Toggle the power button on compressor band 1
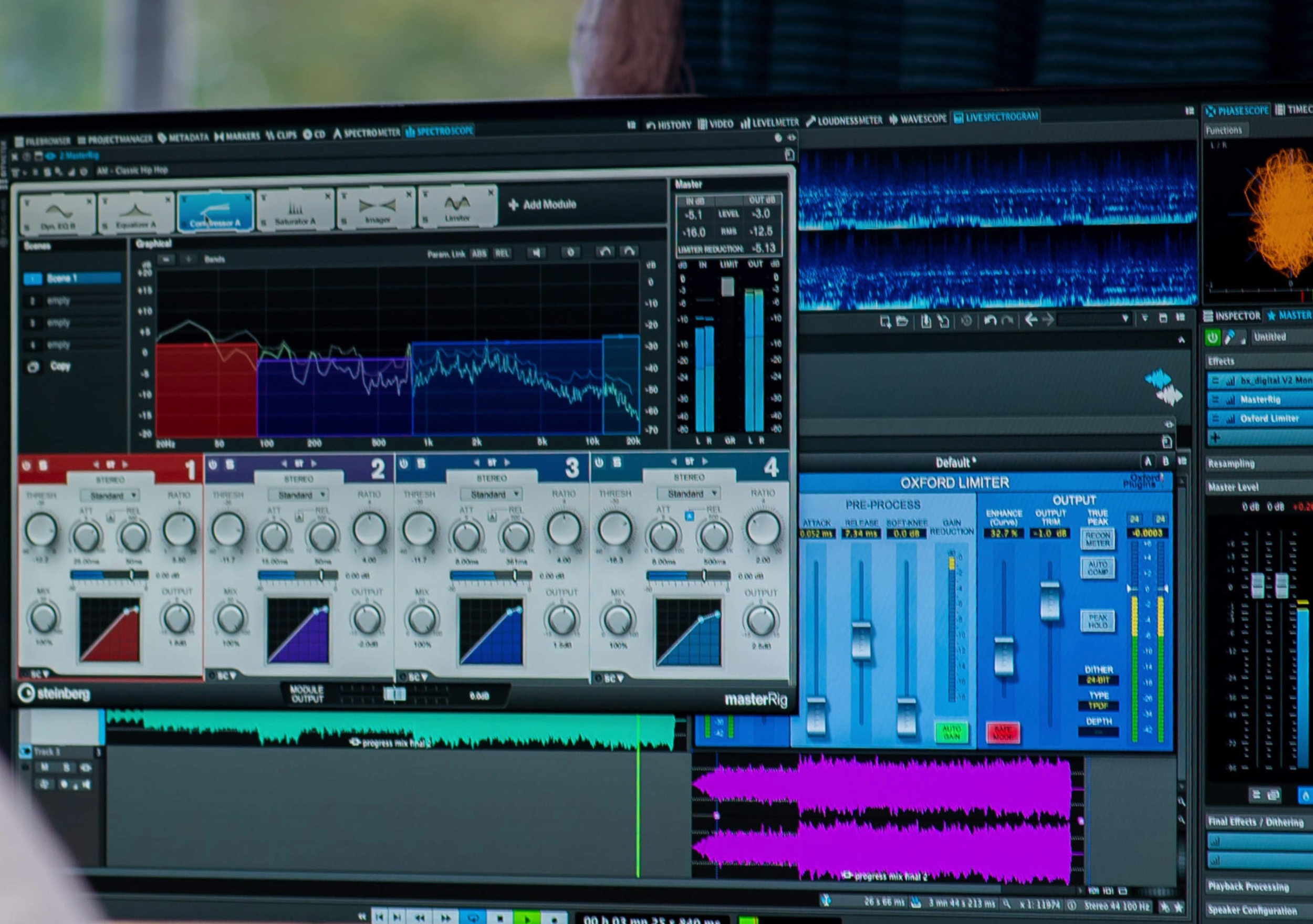This screenshot has height=924, width=1313. pos(25,464)
